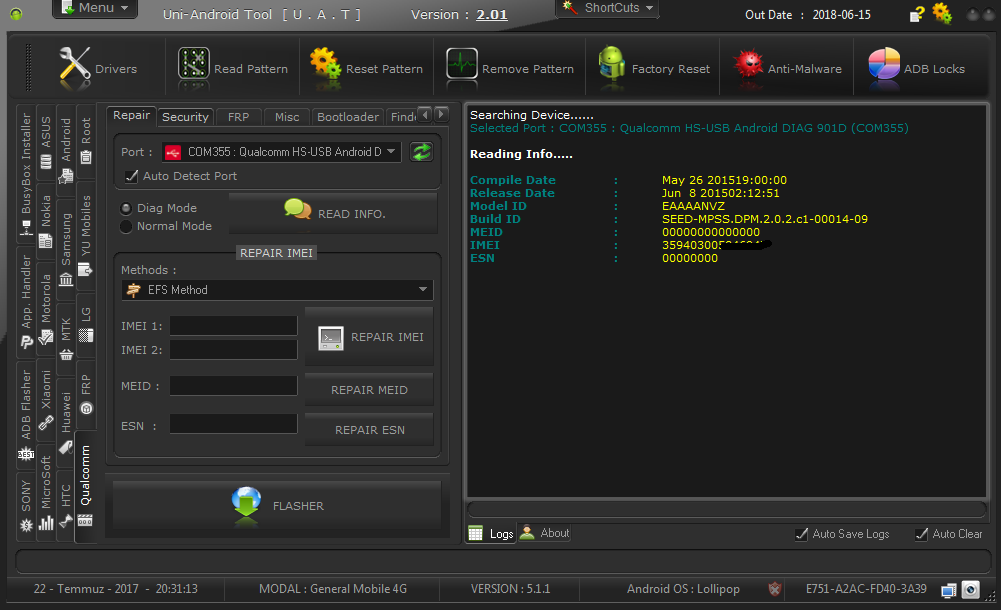1001x610 pixels.
Task: Toggle the Auto Save Logs checkbox
Action: click(x=802, y=534)
